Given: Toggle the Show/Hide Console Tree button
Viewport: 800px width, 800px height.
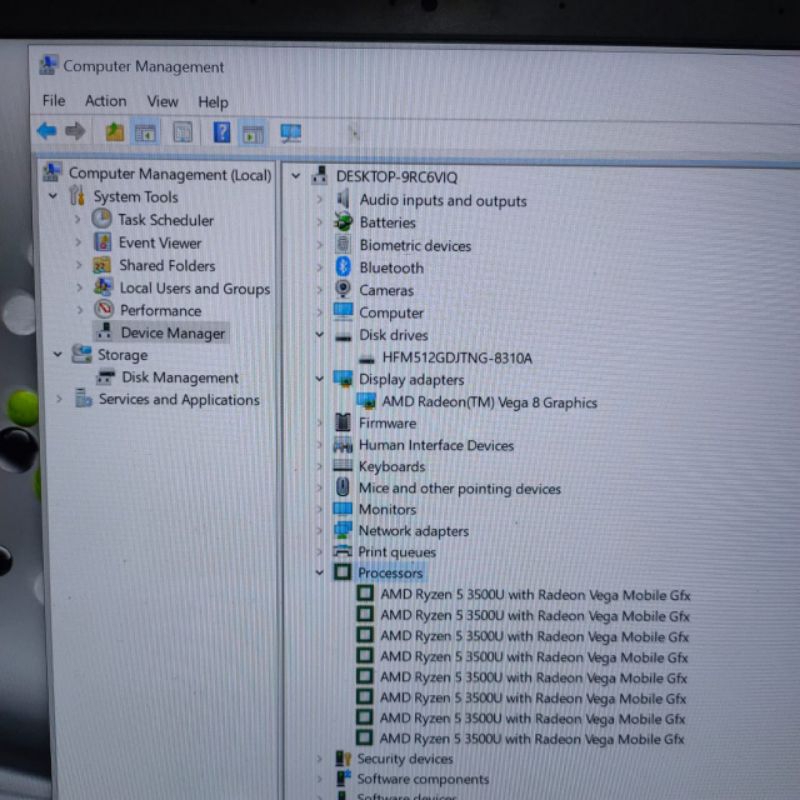Looking at the screenshot, I should click(146, 132).
